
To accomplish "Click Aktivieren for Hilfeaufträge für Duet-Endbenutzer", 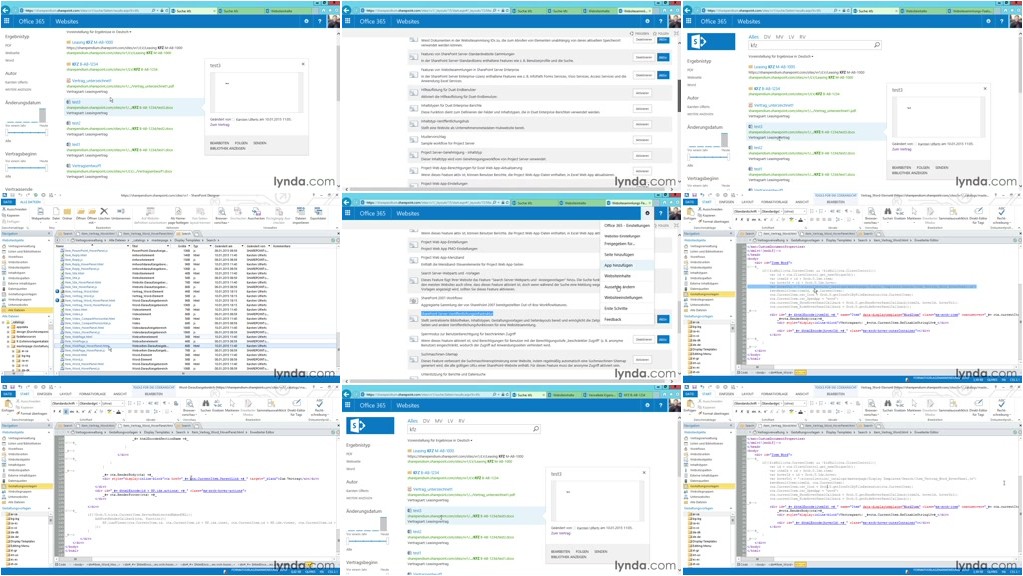I will pyautogui.click(x=642, y=93).
